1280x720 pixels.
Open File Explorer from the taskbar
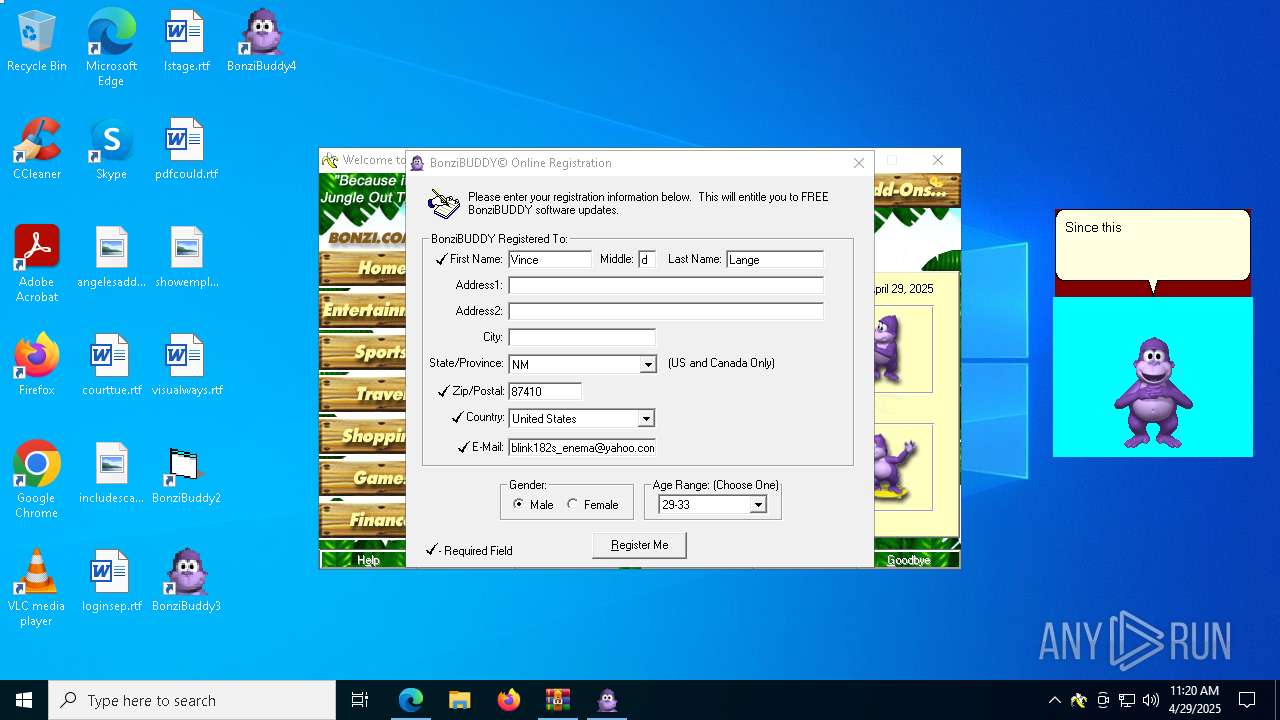(459, 700)
